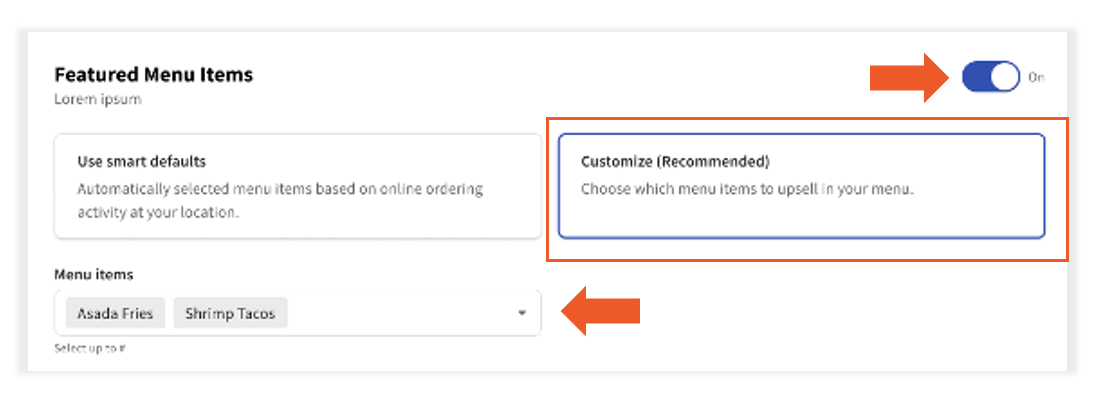Viewport: 1094px width, 404px height.
Task: Expand the Menu items dropdown arrow
Action: click(x=522, y=314)
